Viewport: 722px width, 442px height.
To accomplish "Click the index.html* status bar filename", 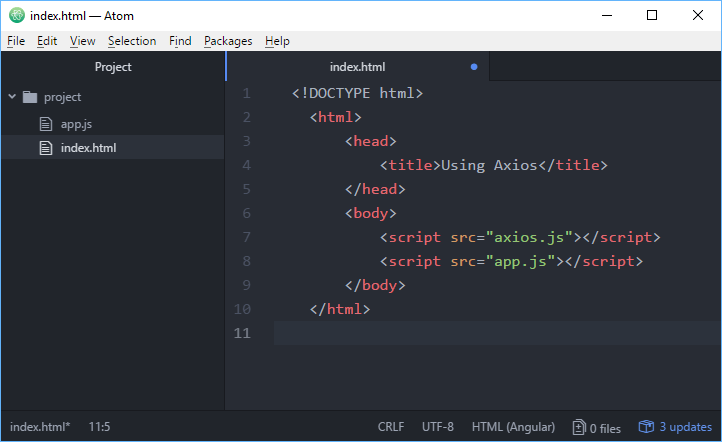I will (x=40, y=427).
